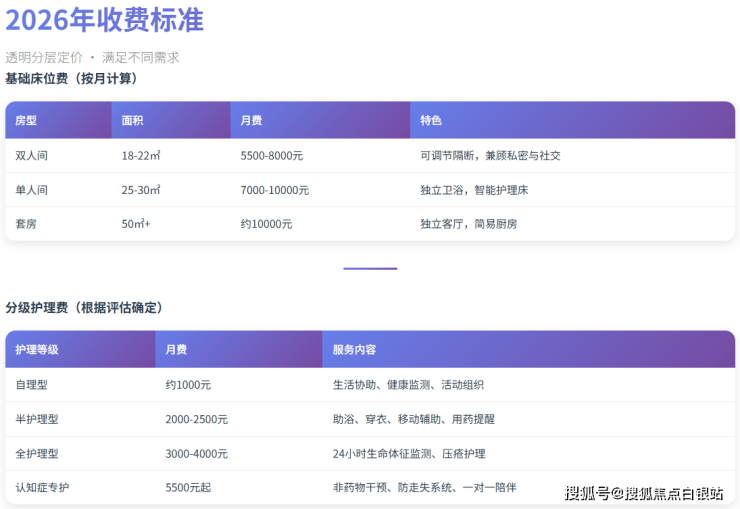Click the purple divider bar between tables
Screen dimensions: 740x509
click(x=370, y=268)
